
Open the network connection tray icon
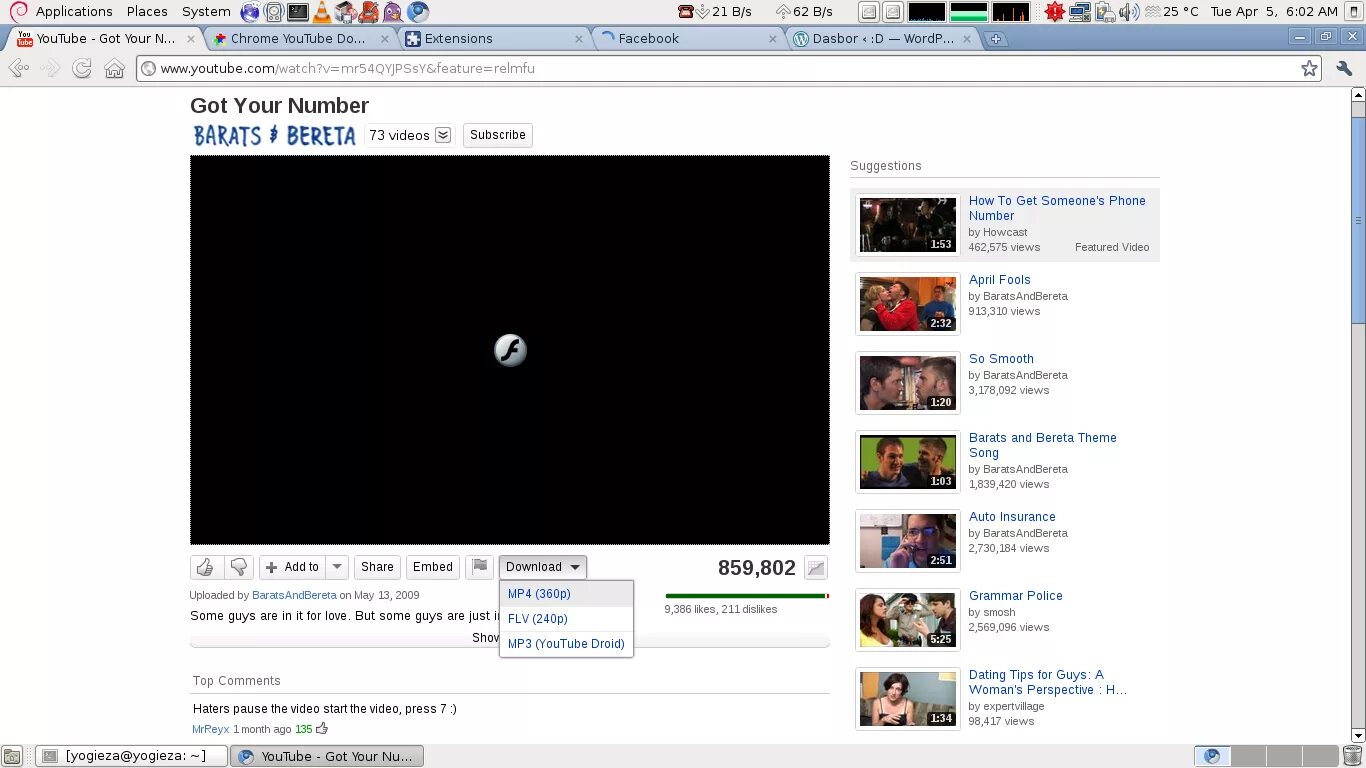[x=1079, y=12]
